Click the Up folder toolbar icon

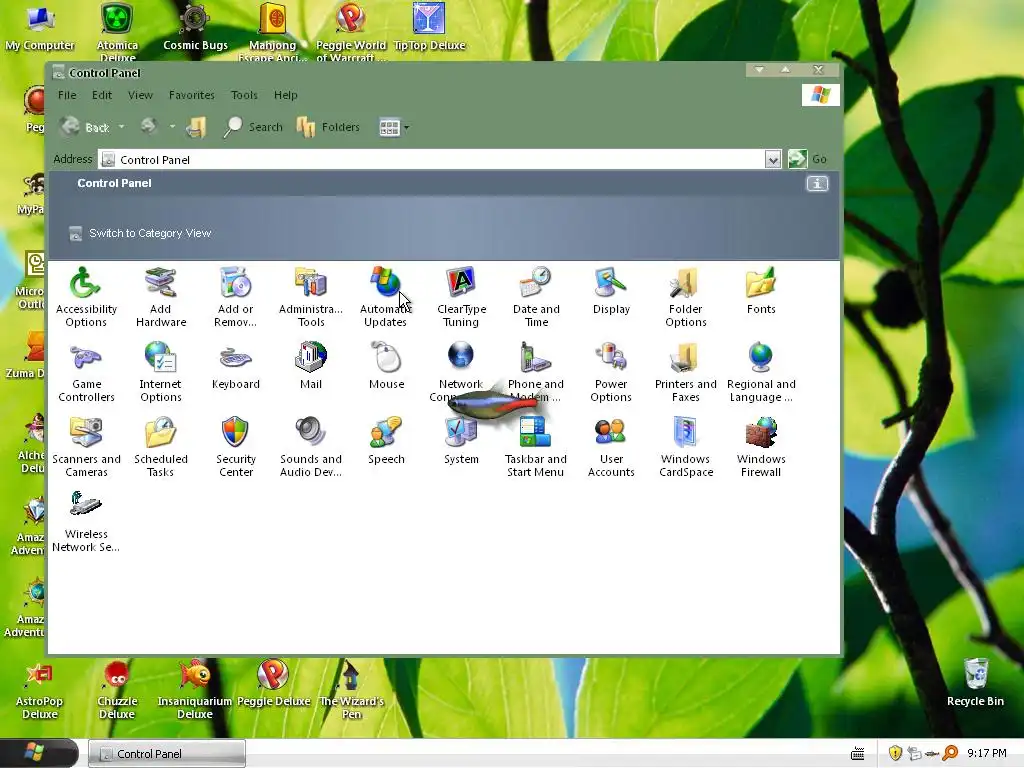196,127
